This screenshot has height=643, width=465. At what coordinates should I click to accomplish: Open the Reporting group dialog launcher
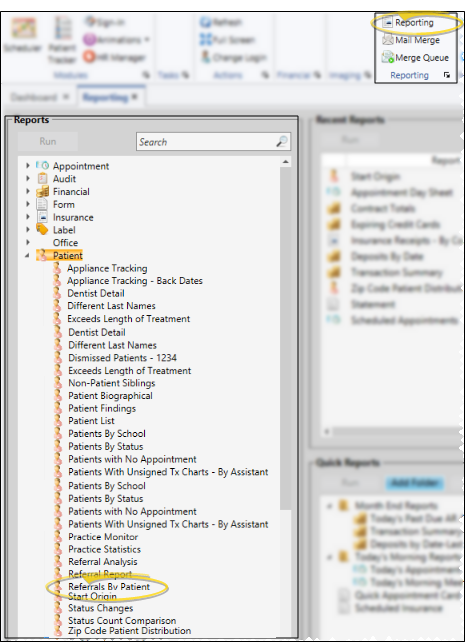tap(447, 75)
